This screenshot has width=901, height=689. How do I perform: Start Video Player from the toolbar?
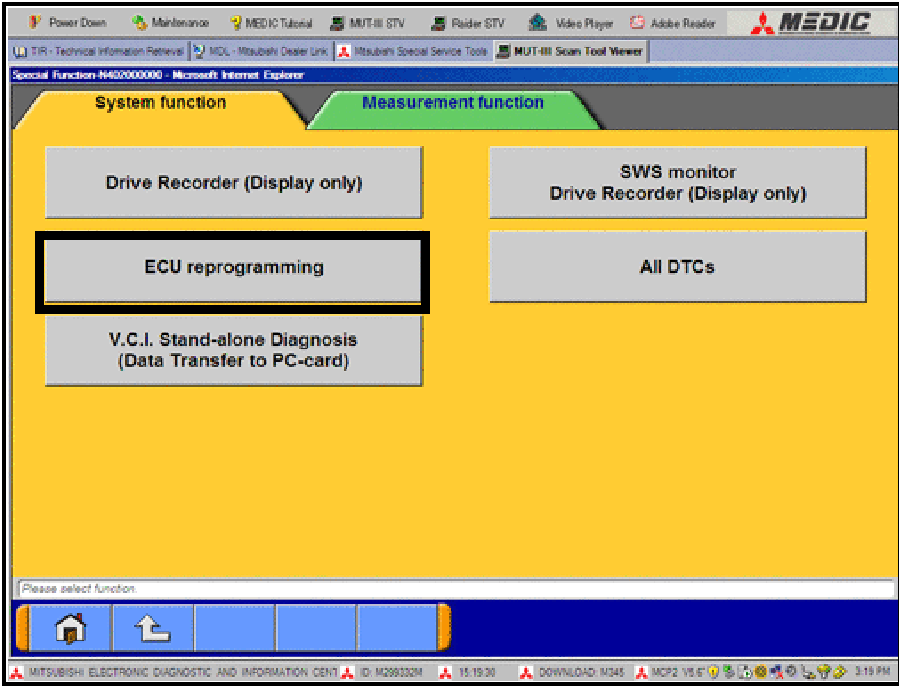pyautogui.click(x=571, y=23)
